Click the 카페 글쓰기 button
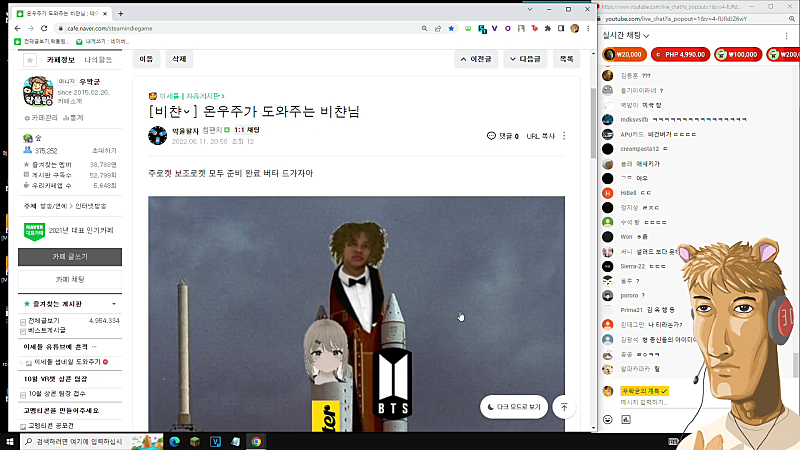 (x=70, y=257)
